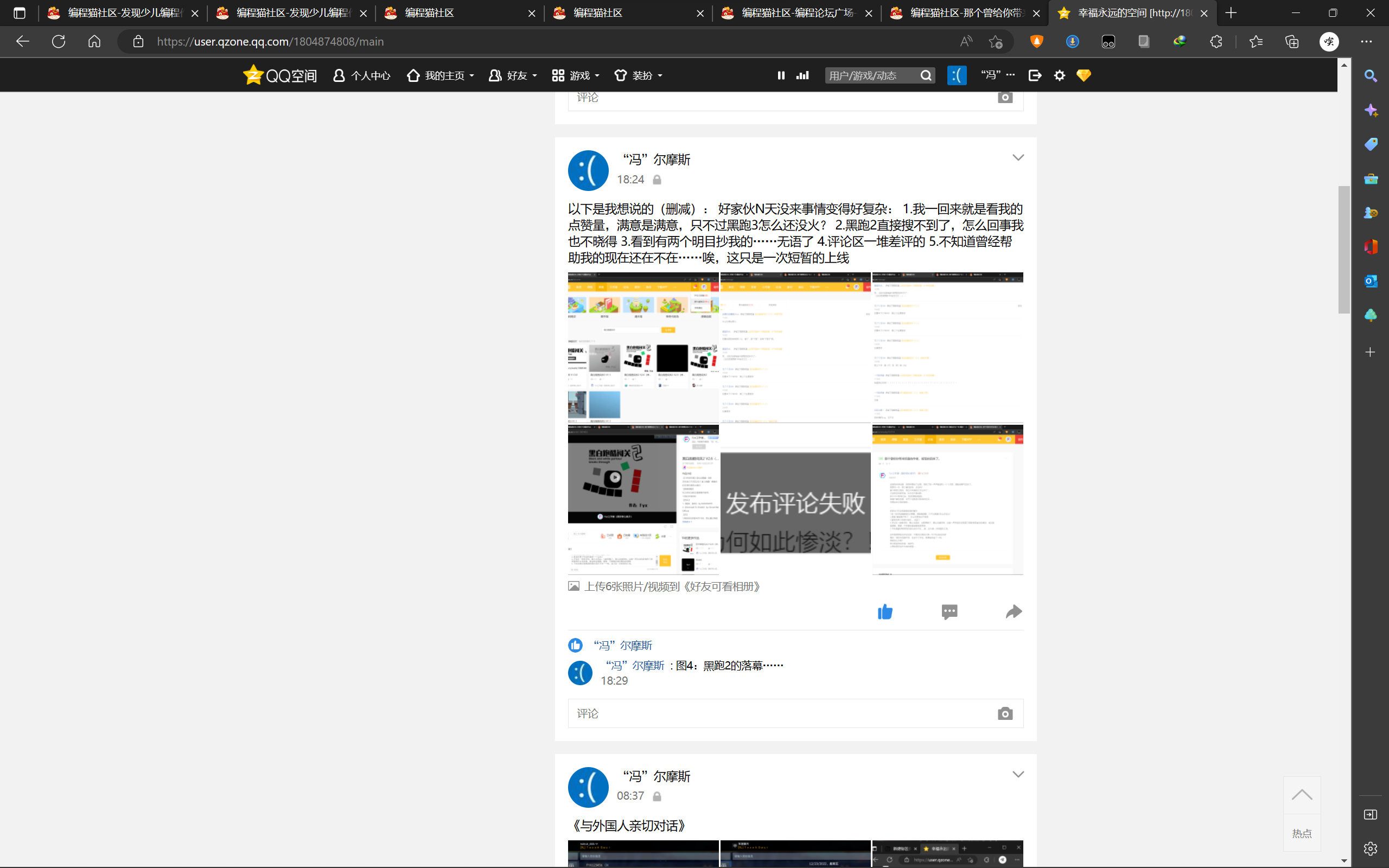Go back to previous page
This screenshot has height=868, width=1389.
coord(22,41)
